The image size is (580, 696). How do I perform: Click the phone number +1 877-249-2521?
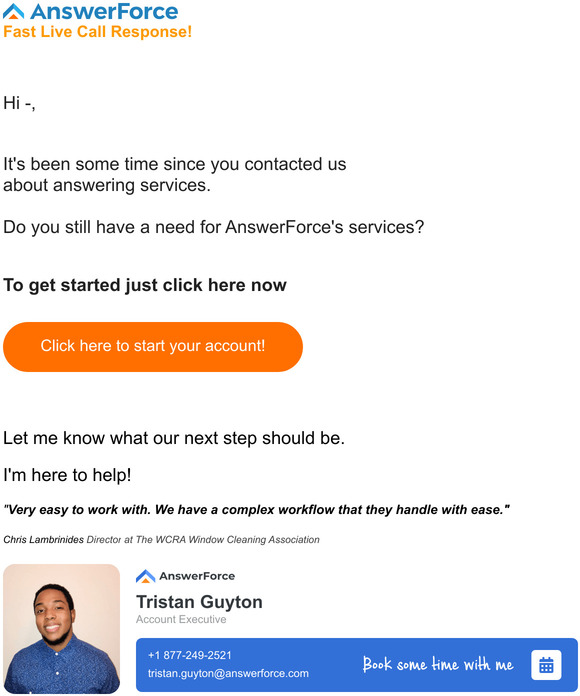coord(189,655)
